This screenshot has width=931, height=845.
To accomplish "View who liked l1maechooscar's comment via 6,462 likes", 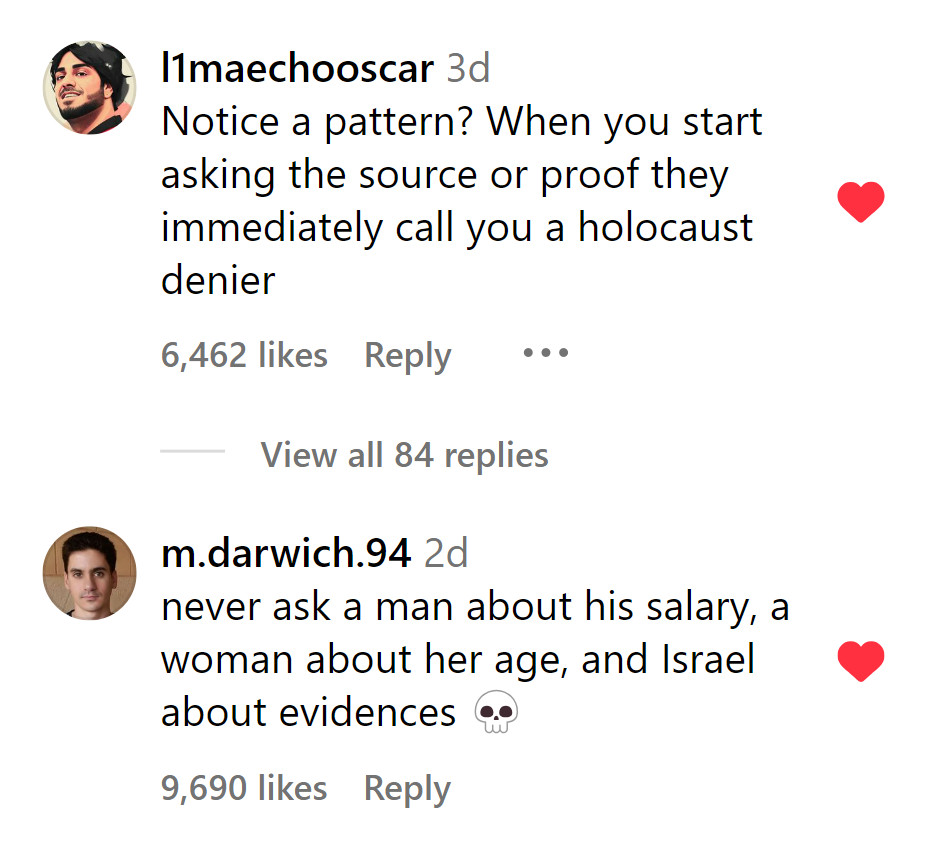I will pyautogui.click(x=244, y=354).
